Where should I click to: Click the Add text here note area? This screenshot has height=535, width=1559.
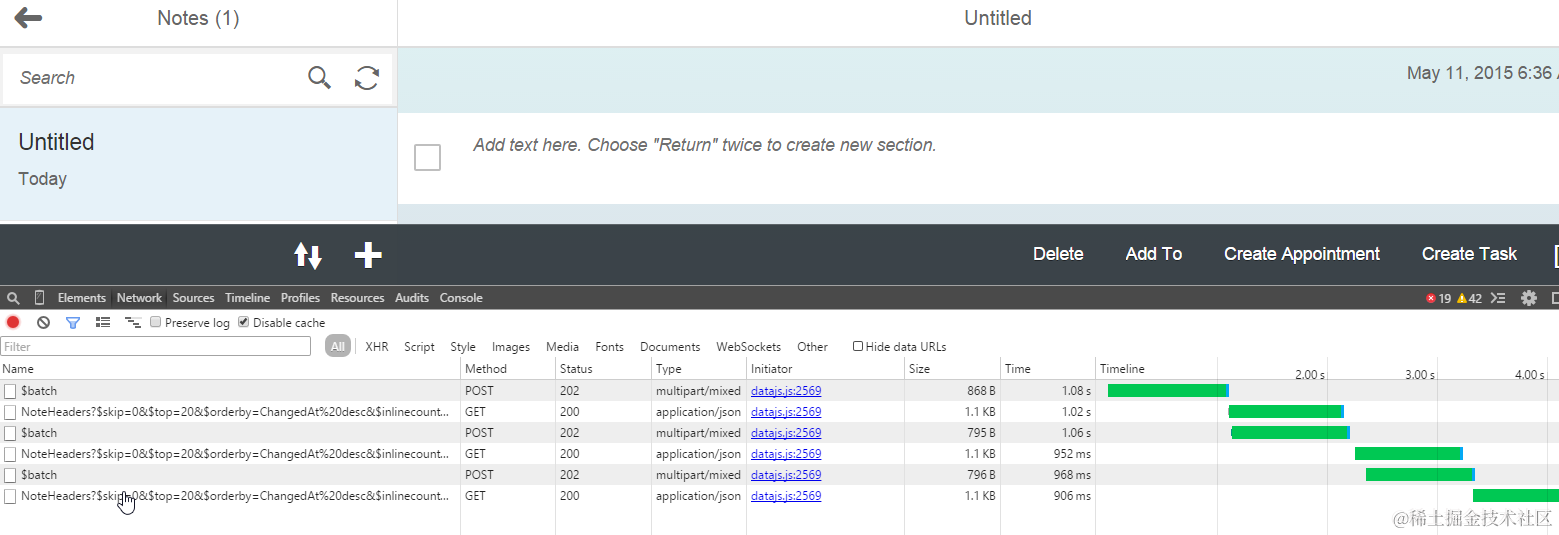(x=705, y=145)
